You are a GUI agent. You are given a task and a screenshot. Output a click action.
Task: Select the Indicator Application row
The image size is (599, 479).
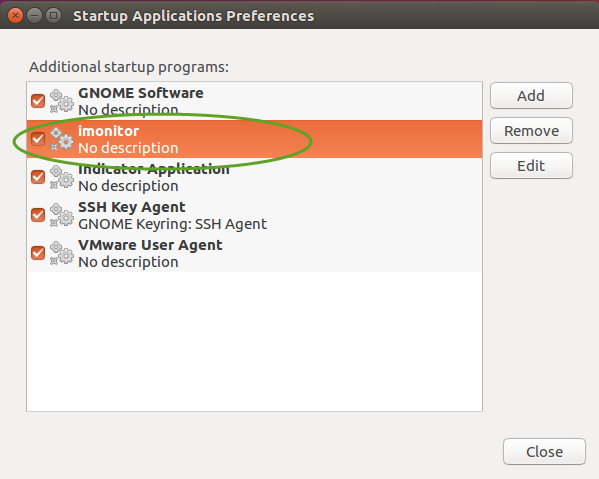pyautogui.click(x=254, y=177)
